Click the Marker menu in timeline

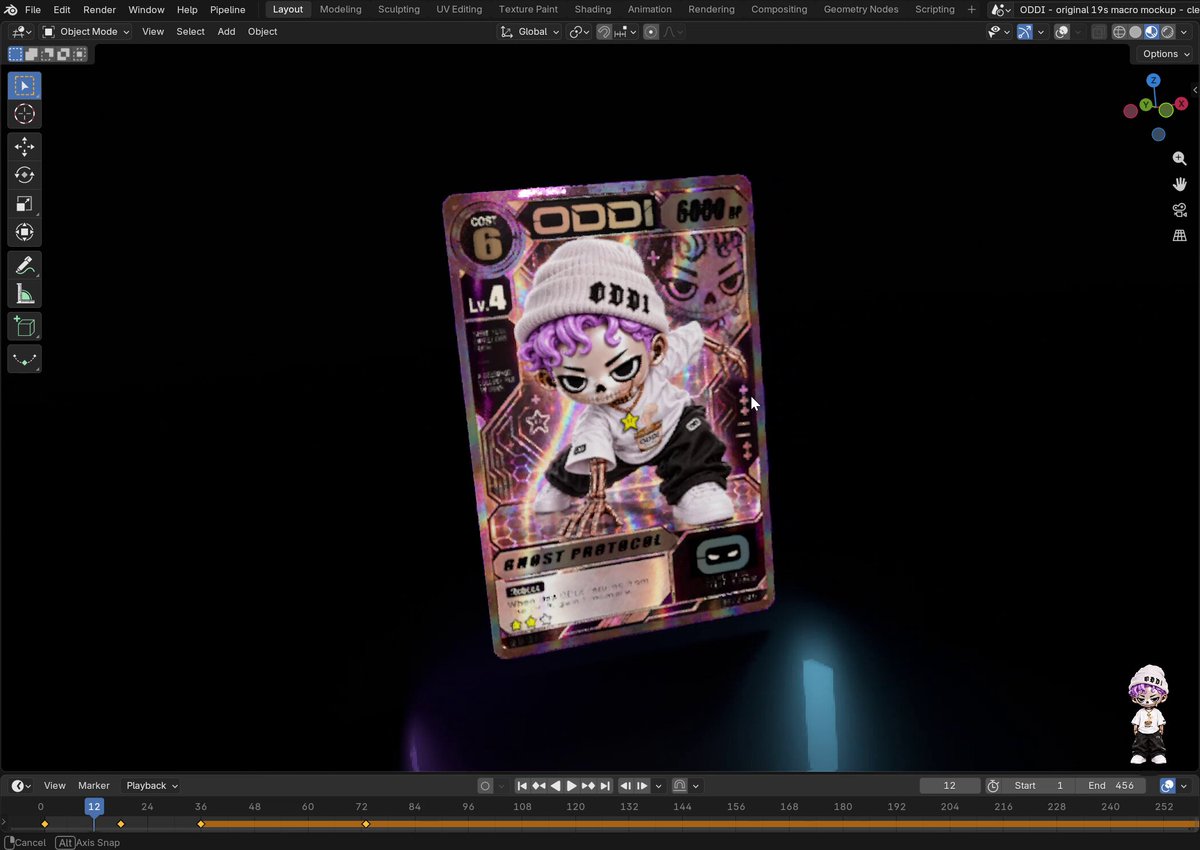[94, 786]
